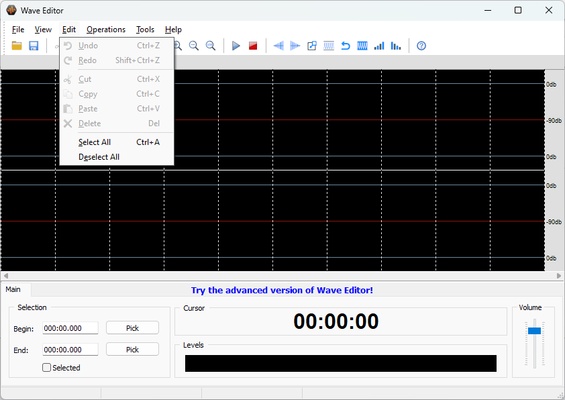Click the left-pointing blue triangle toolbar icon

point(279,46)
